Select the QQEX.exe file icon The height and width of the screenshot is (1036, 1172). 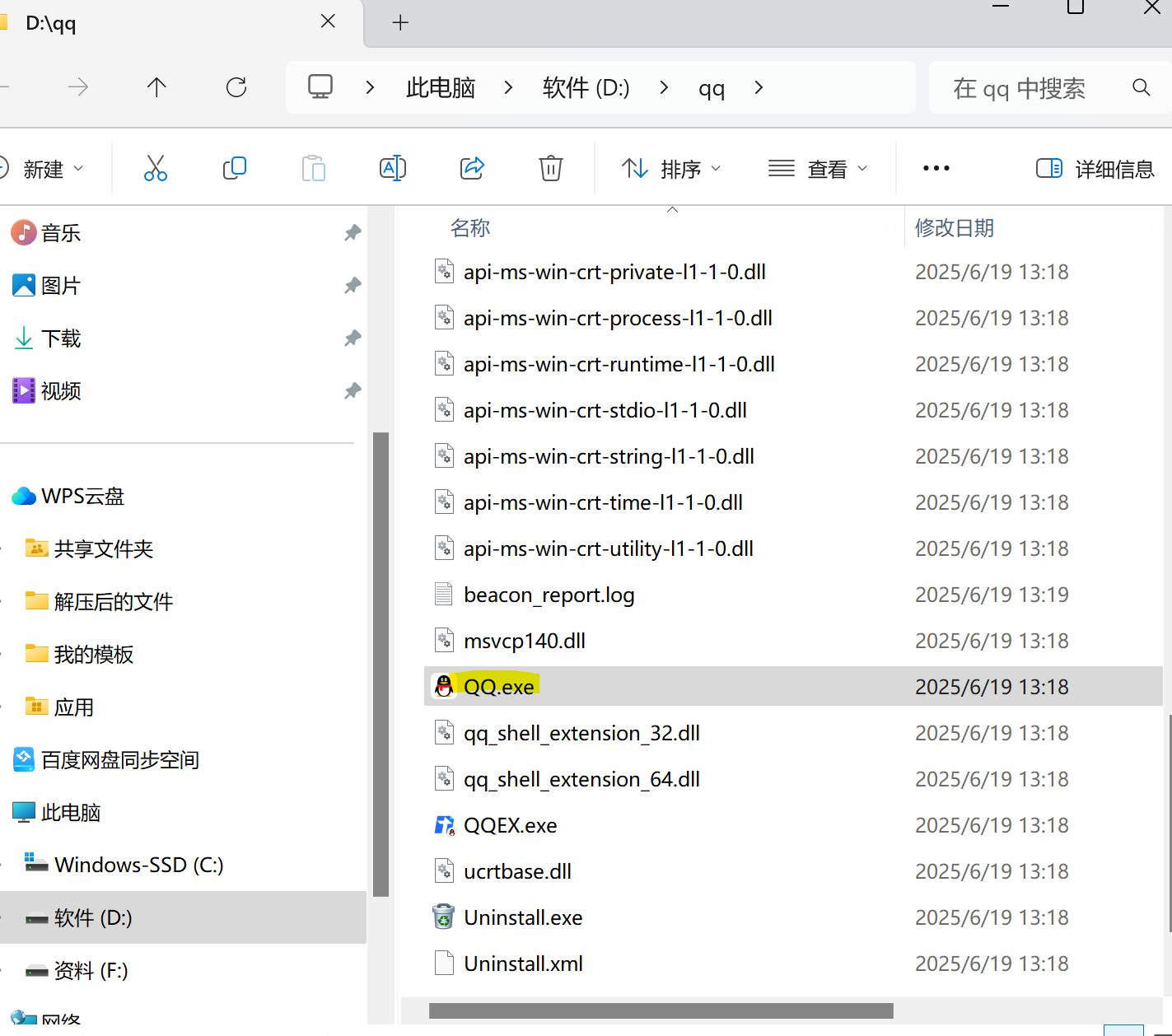click(x=445, y=825)
